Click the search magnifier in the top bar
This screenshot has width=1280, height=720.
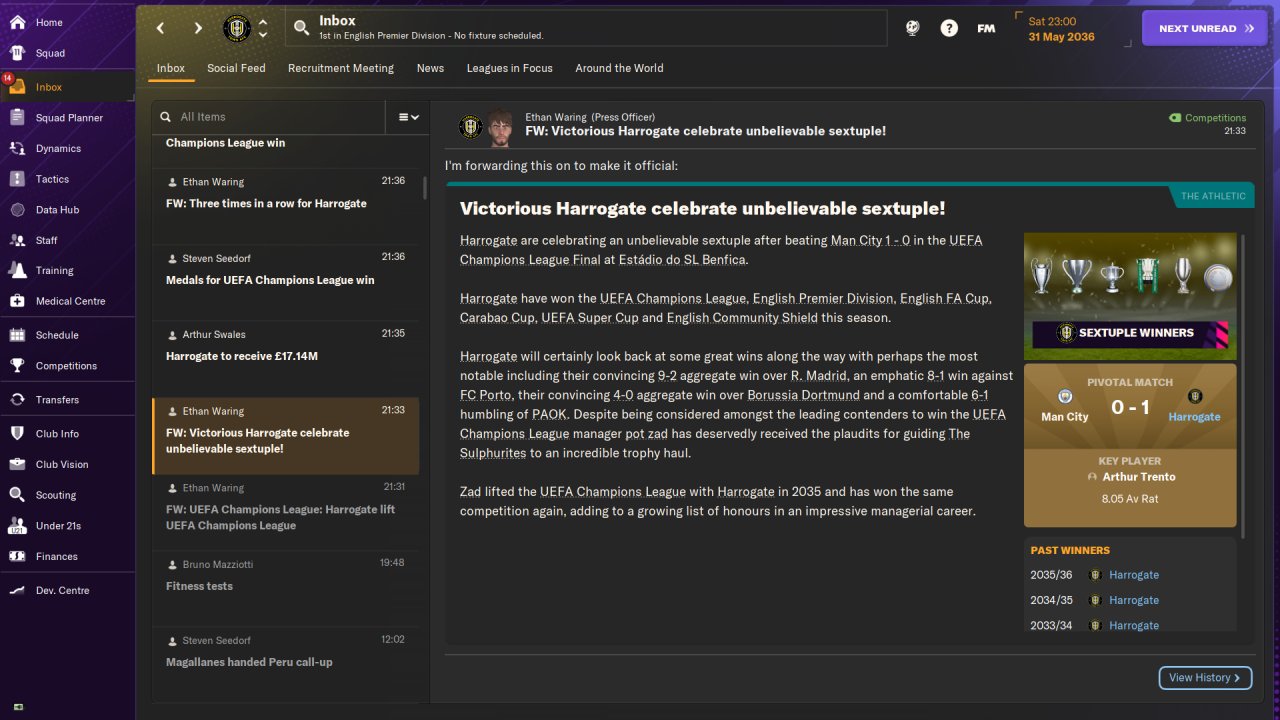302,28
